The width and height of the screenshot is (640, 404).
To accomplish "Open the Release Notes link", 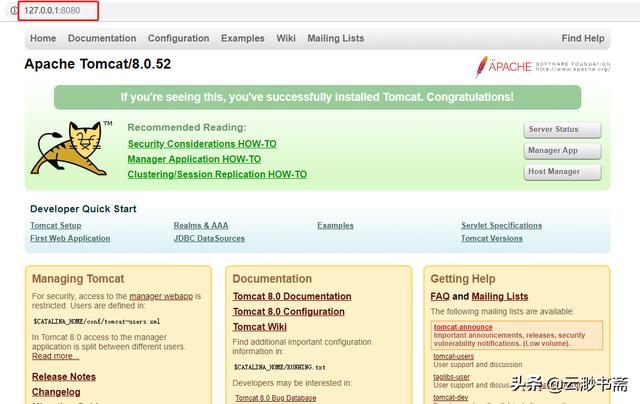I will (x=64, y=377).
